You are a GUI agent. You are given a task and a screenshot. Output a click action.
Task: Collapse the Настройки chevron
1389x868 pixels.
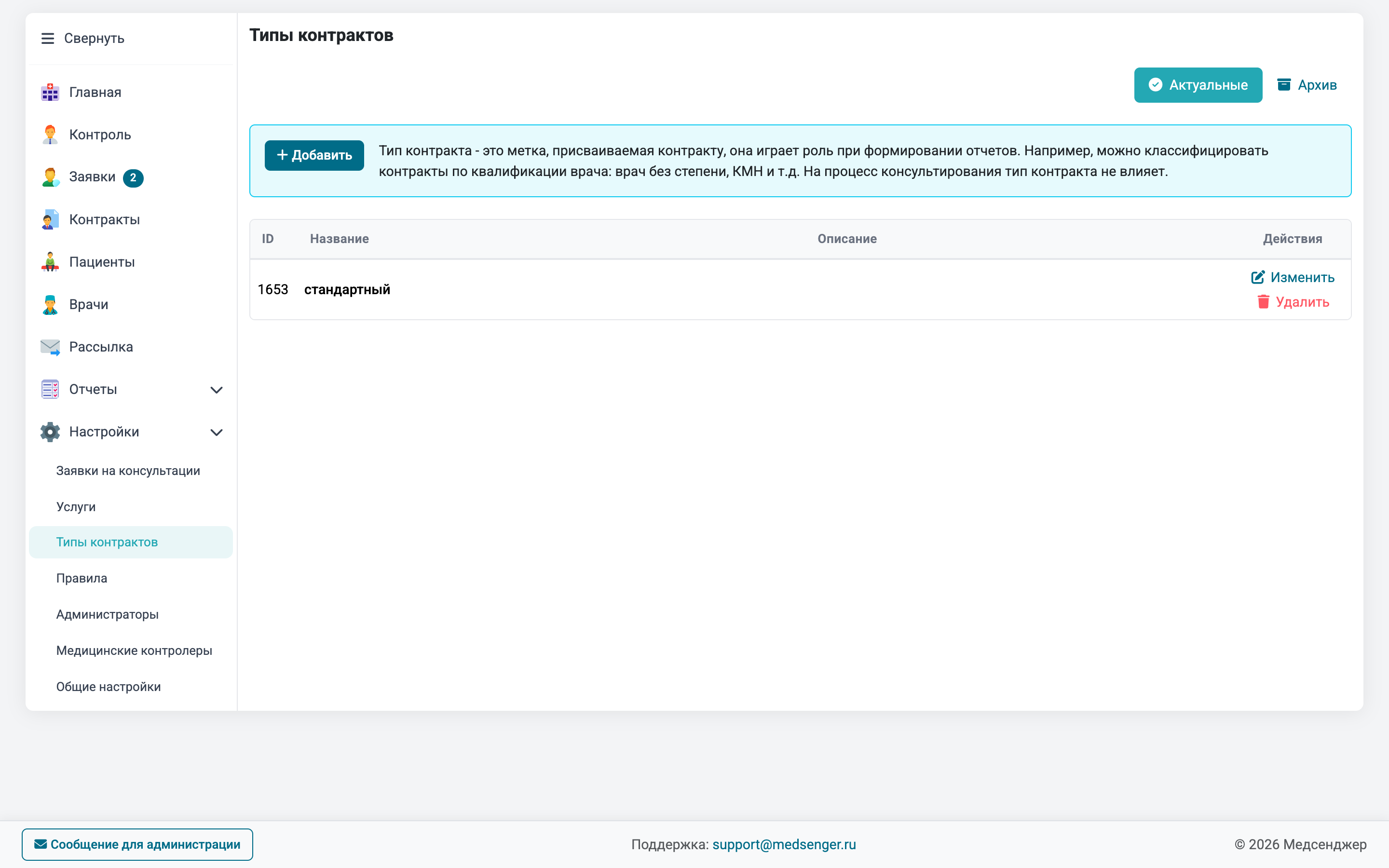(217, 432)
